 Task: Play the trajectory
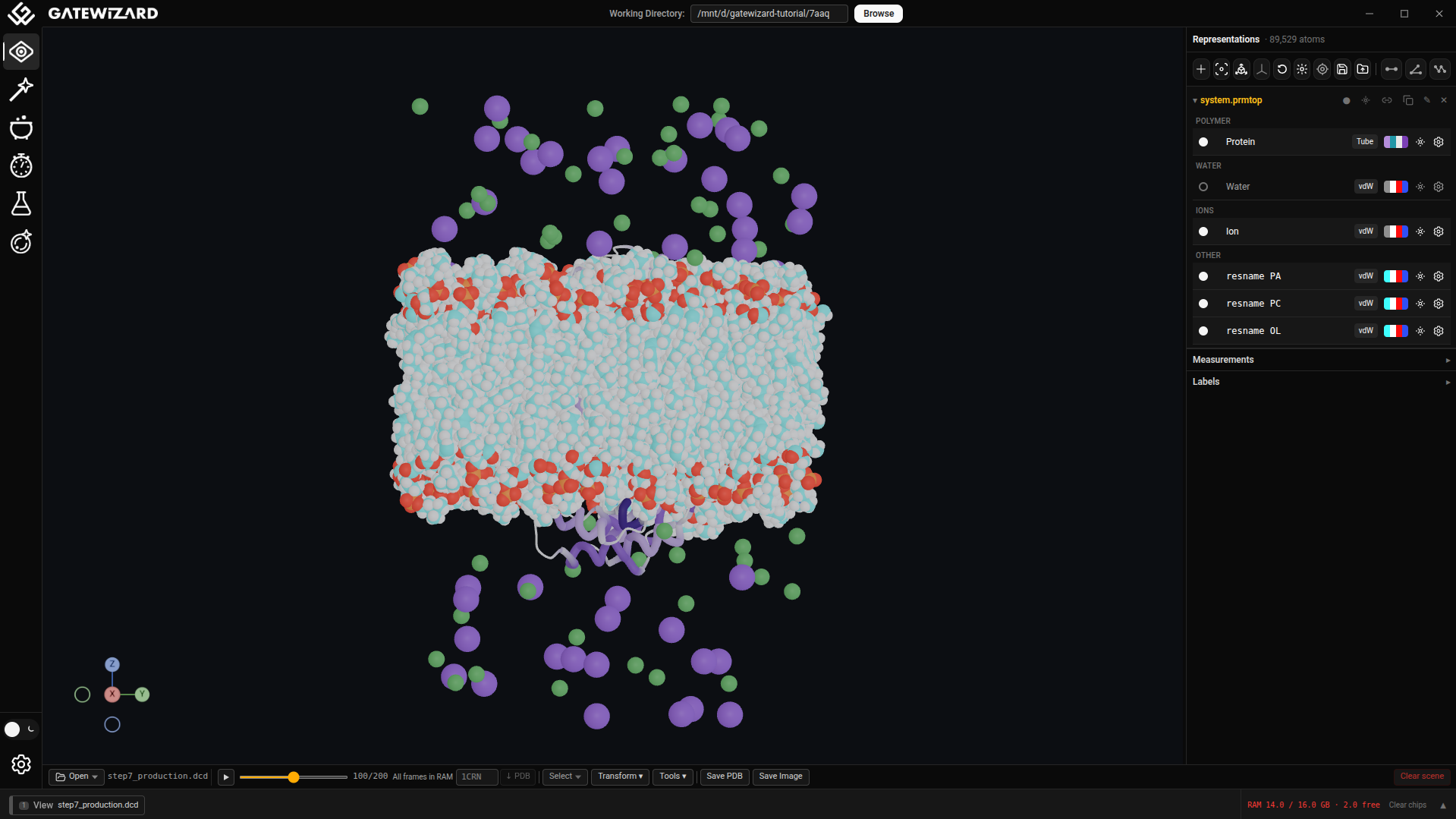click(226, 777)
